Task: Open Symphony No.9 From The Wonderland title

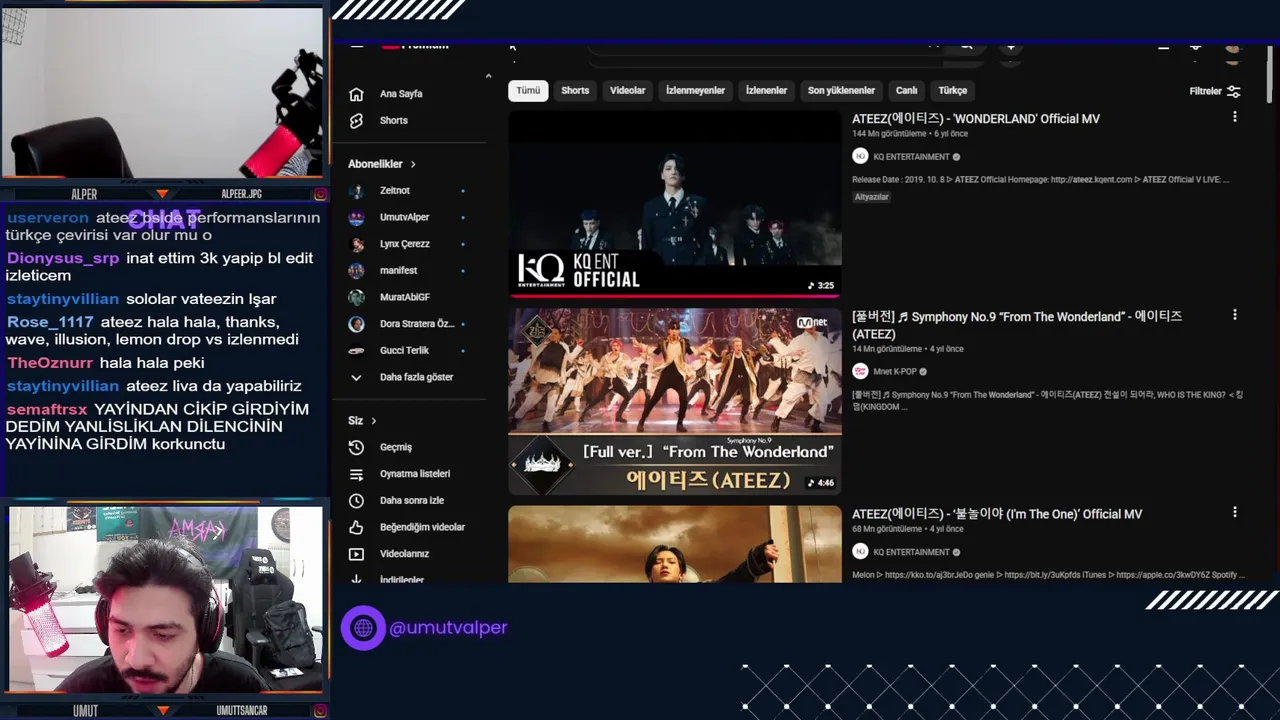Action: click(x=1017, y=324)
